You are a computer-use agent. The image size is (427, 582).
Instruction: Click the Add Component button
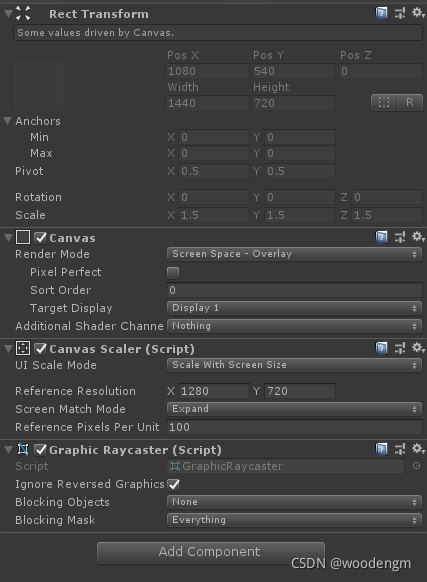point(211,553)
